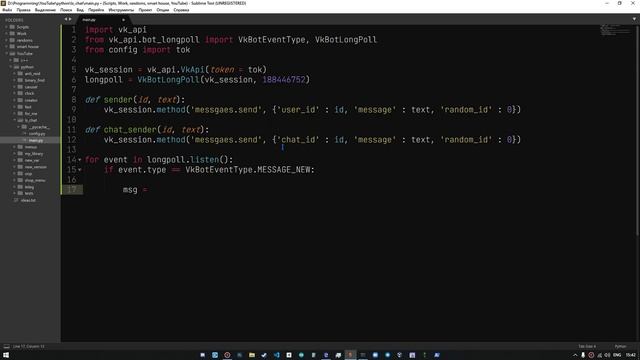Fold the if block at line 15

click(x=80, y=169)
